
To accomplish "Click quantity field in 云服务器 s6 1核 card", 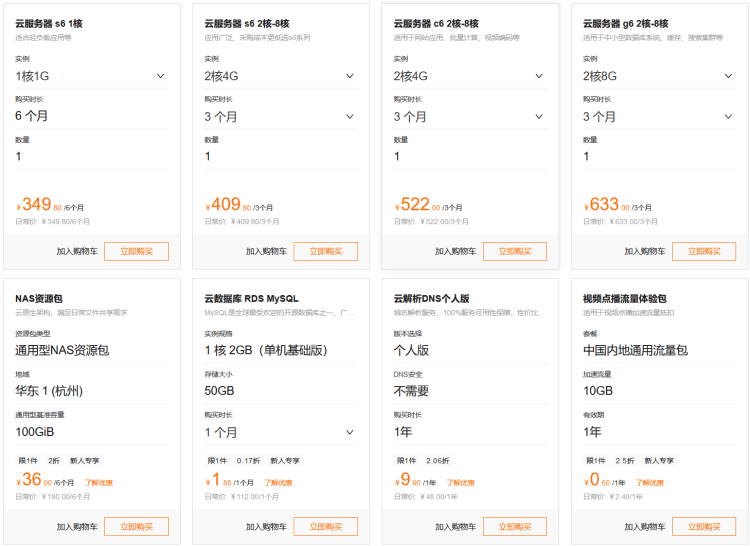I will 90,157.
